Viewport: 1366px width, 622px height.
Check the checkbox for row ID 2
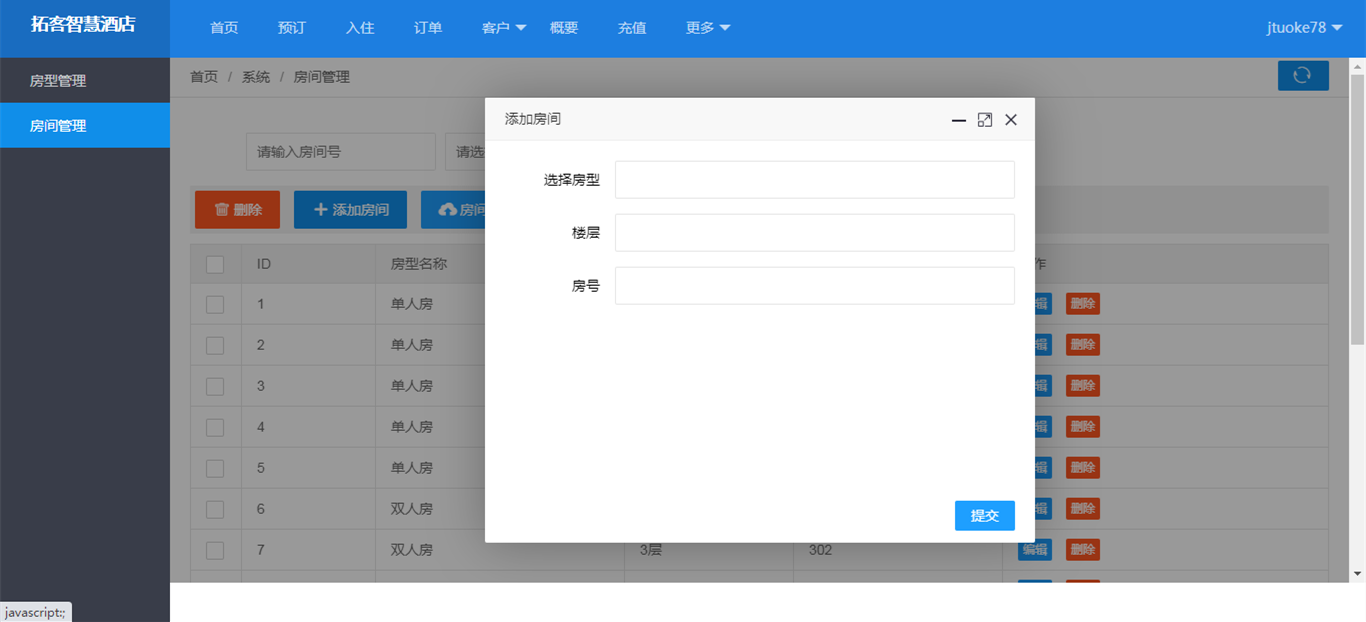pos(215,345)
